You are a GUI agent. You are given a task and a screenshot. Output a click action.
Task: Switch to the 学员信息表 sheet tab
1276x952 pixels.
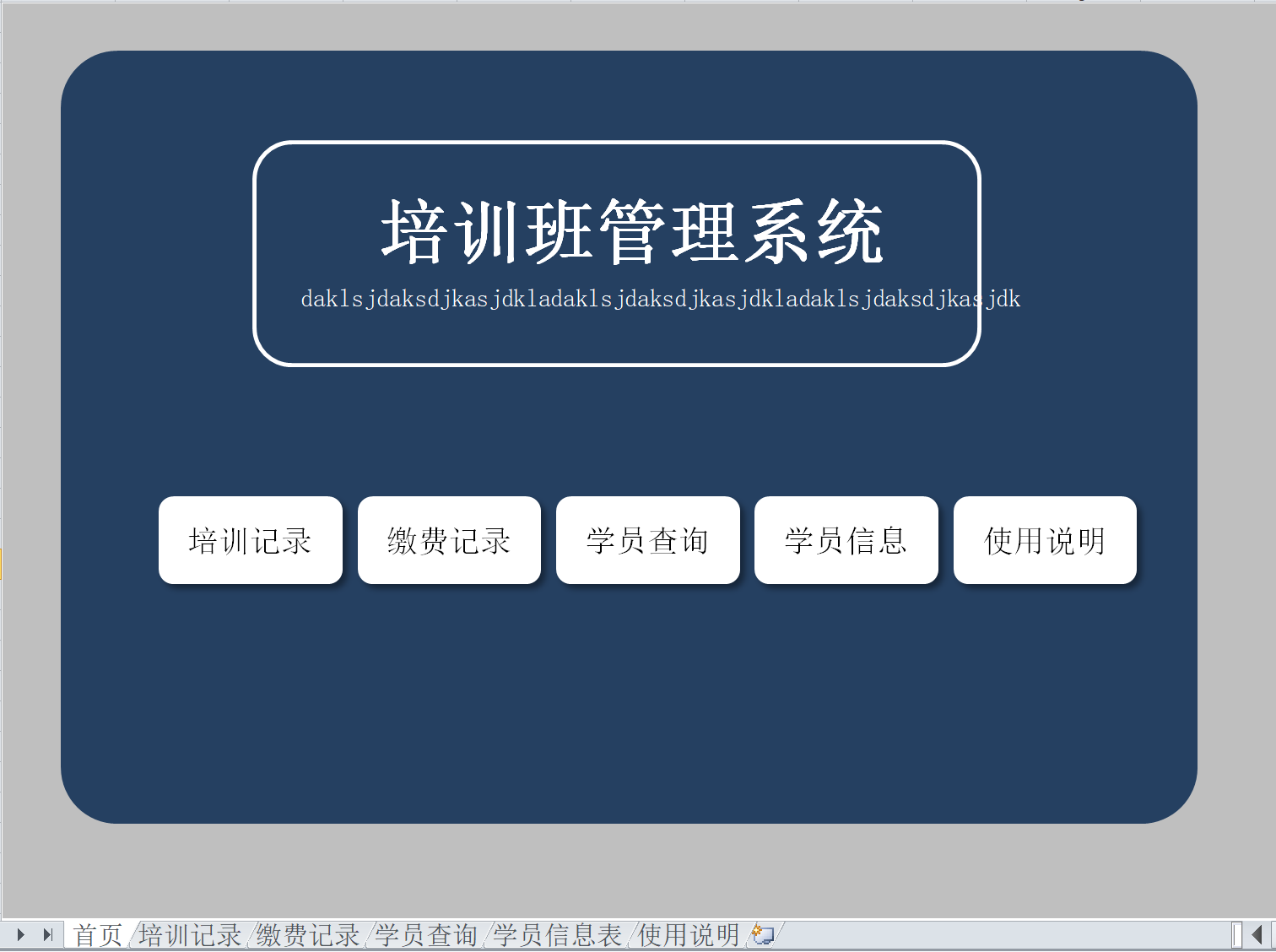(558, 935)
